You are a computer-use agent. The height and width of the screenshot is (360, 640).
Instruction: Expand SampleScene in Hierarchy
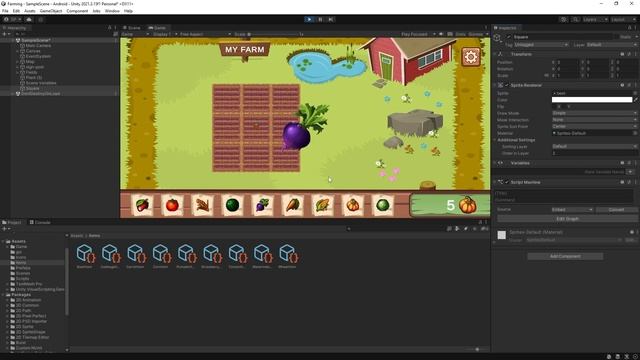[13, 40]
